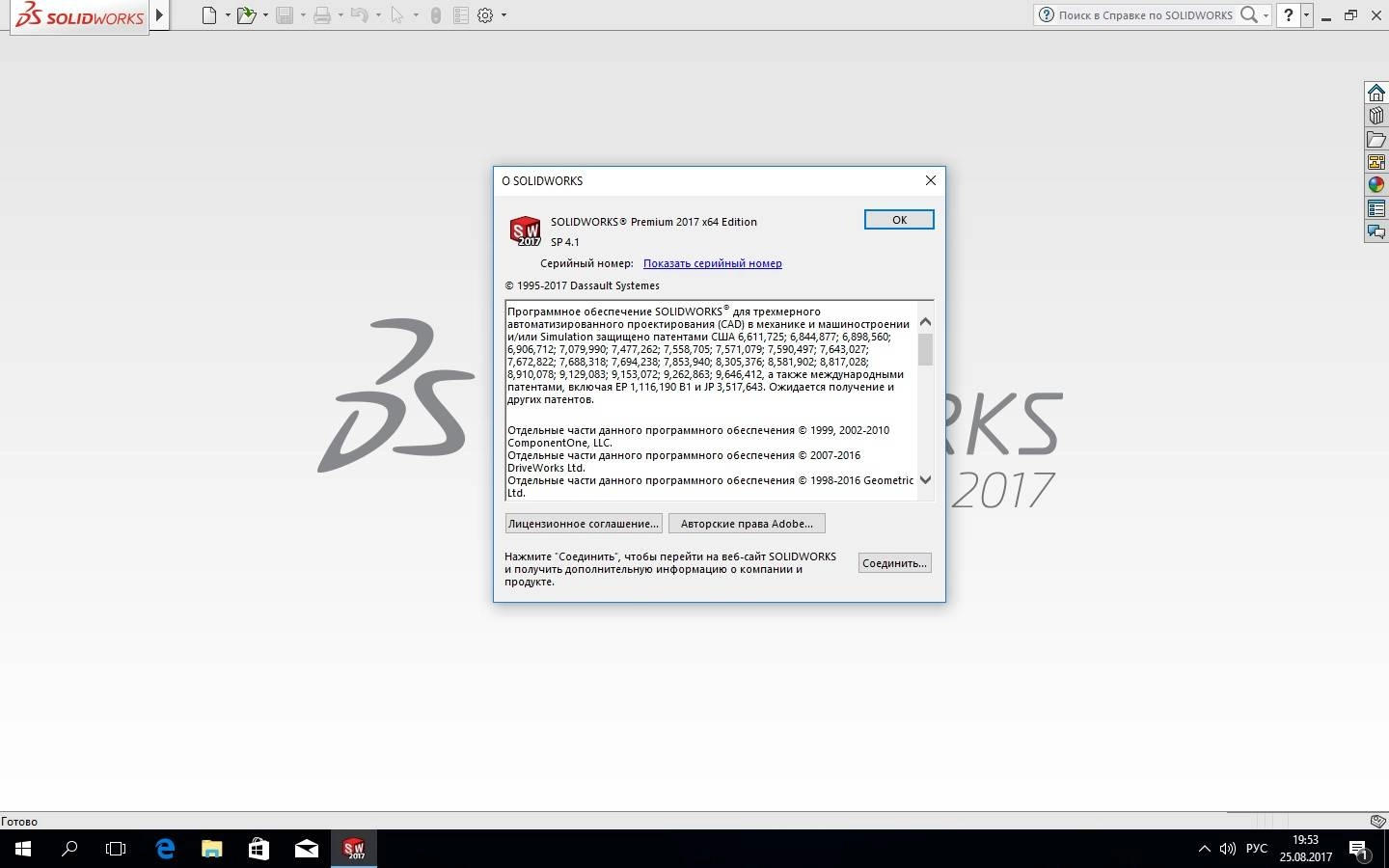Click 'Показать серийный номер' link
Image resolution: width=1389 pixels, height=868 pixels.
713,263
